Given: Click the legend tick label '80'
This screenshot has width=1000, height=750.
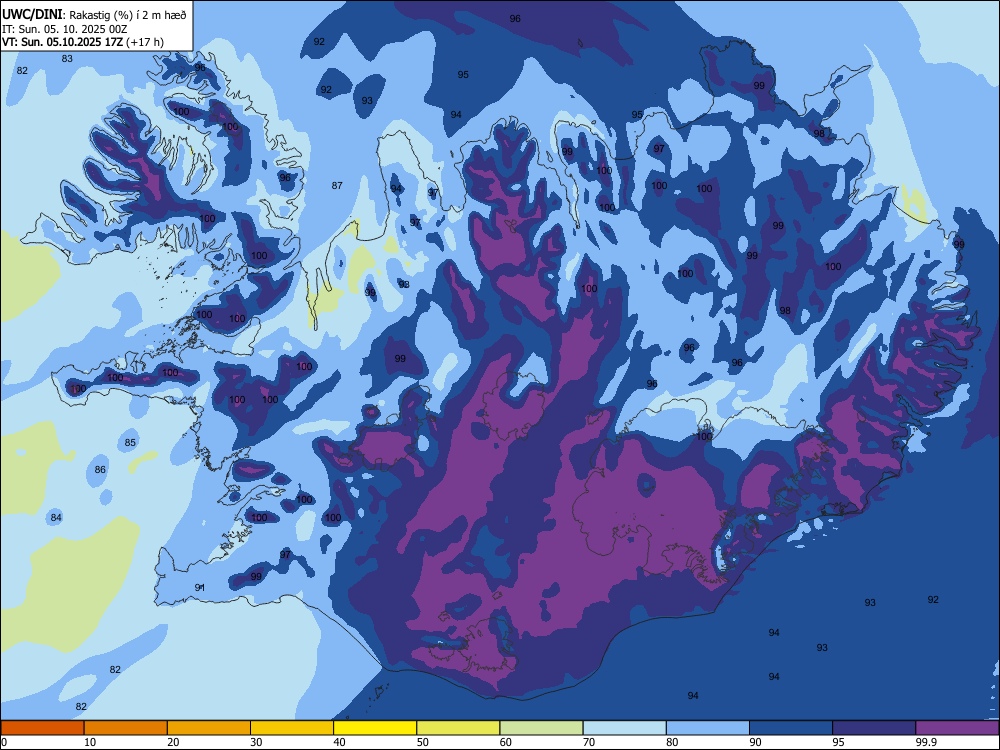Looking at the screenshot, I should (x=672, y=742).
